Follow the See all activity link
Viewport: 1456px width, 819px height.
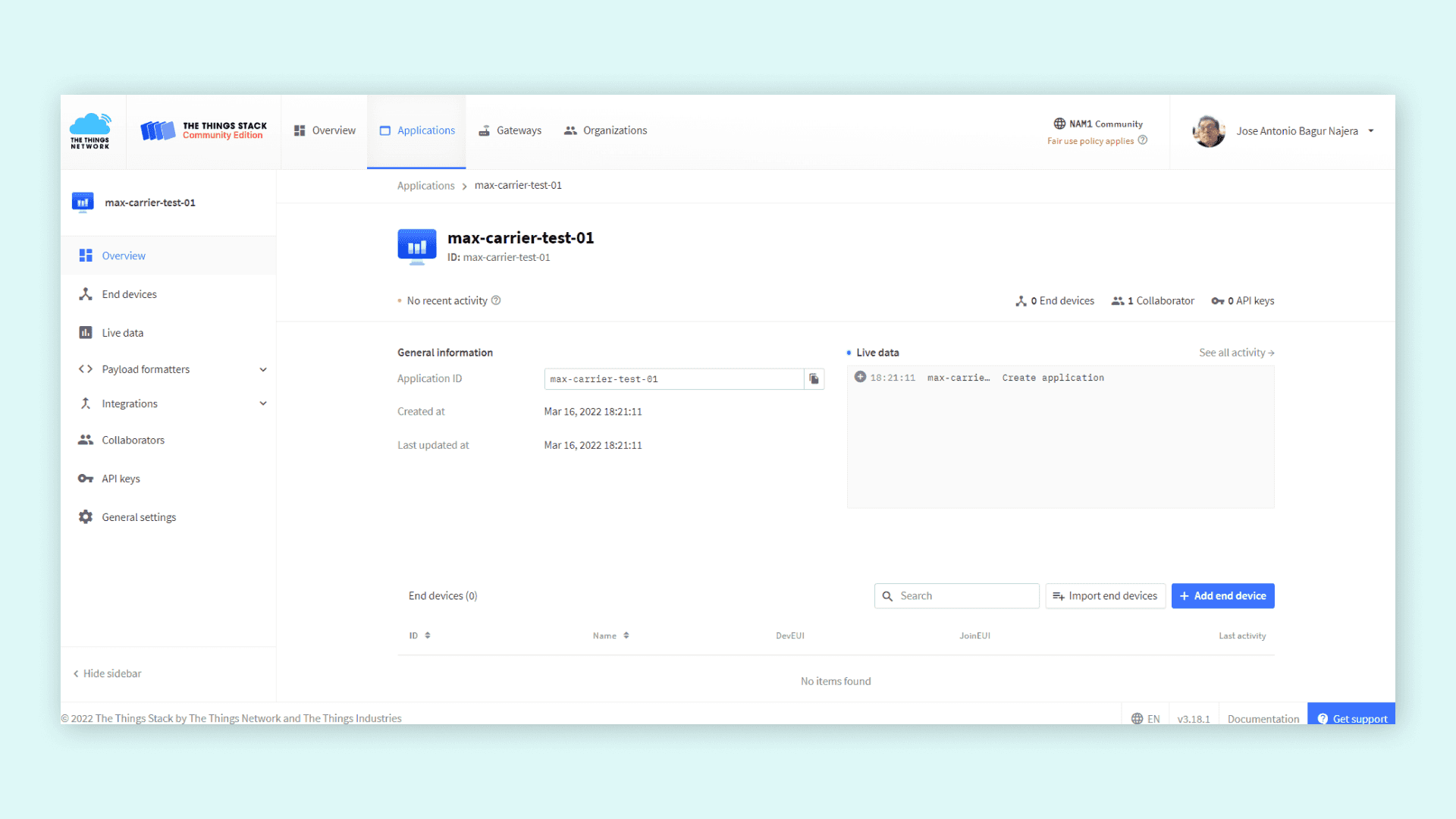(1236, 353)
